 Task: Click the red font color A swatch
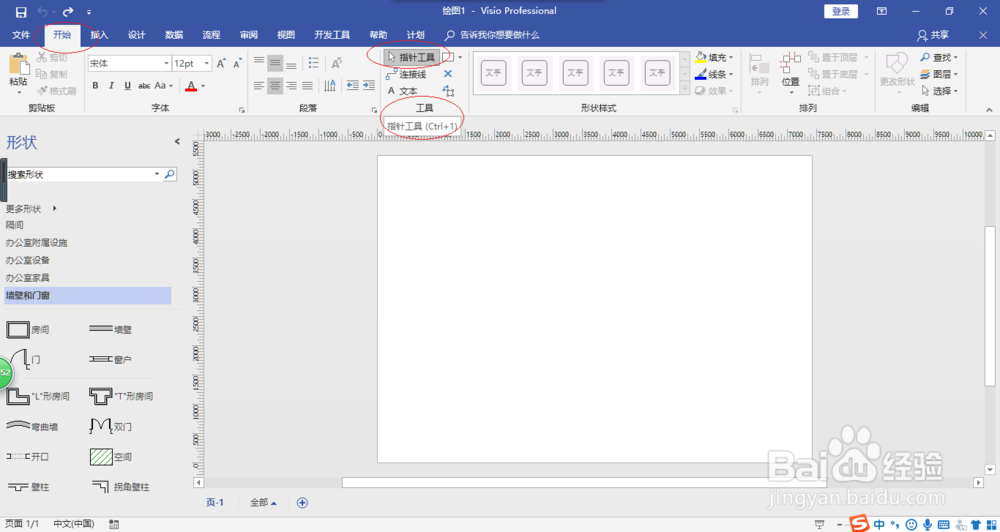click(191, 85)
